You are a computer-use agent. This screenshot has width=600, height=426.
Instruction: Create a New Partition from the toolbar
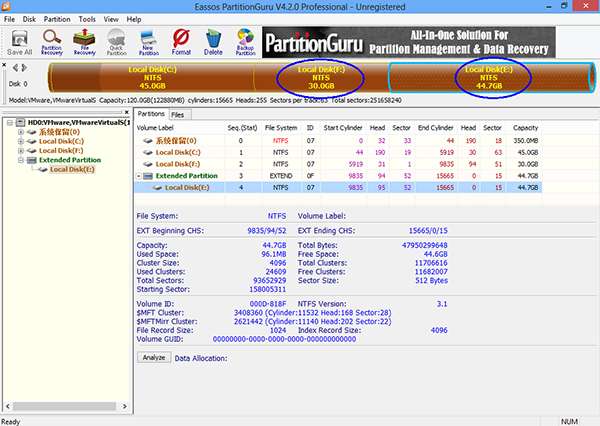tap(151, 43)
